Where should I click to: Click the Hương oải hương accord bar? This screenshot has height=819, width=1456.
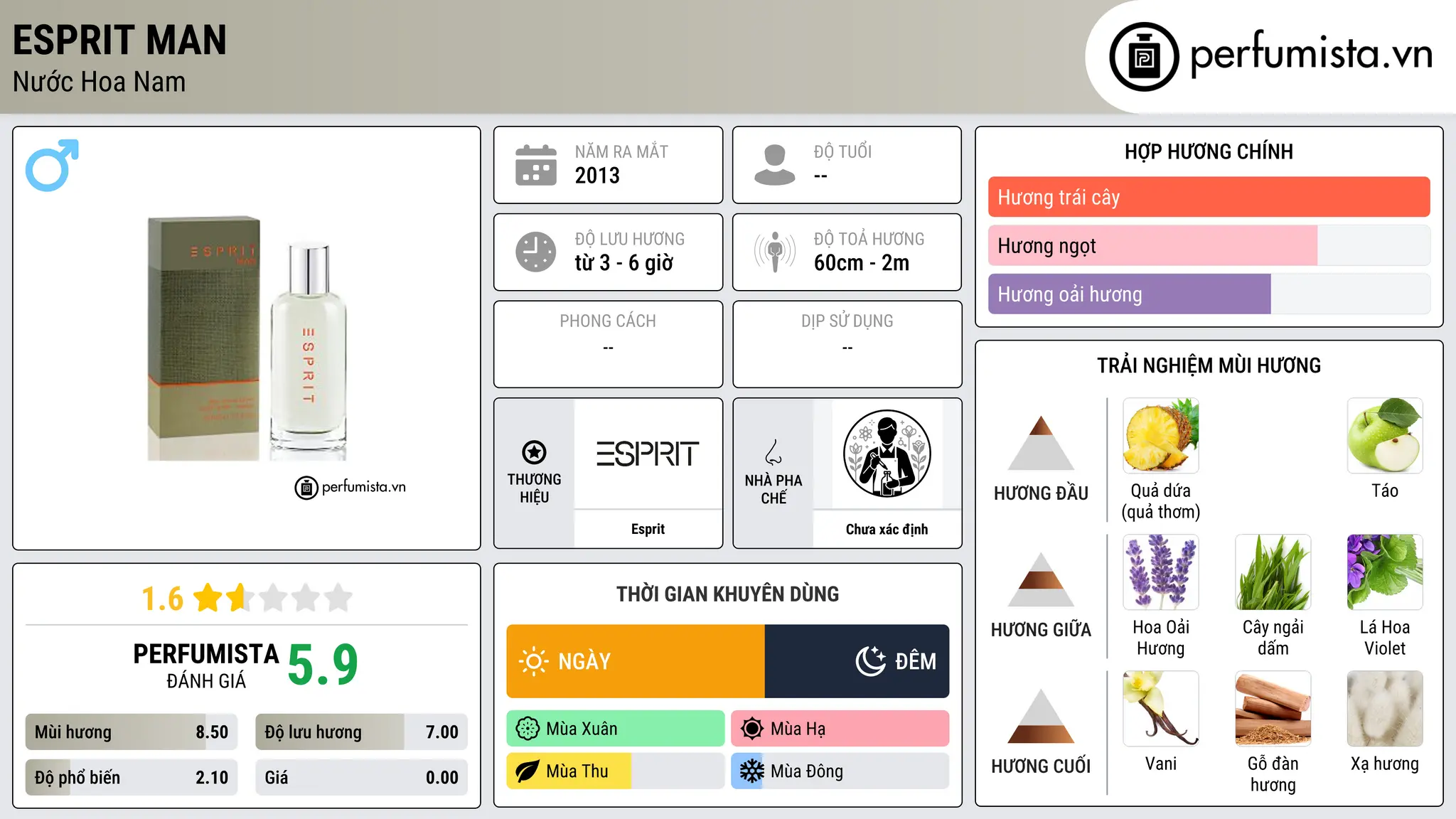coord(1209,294)
